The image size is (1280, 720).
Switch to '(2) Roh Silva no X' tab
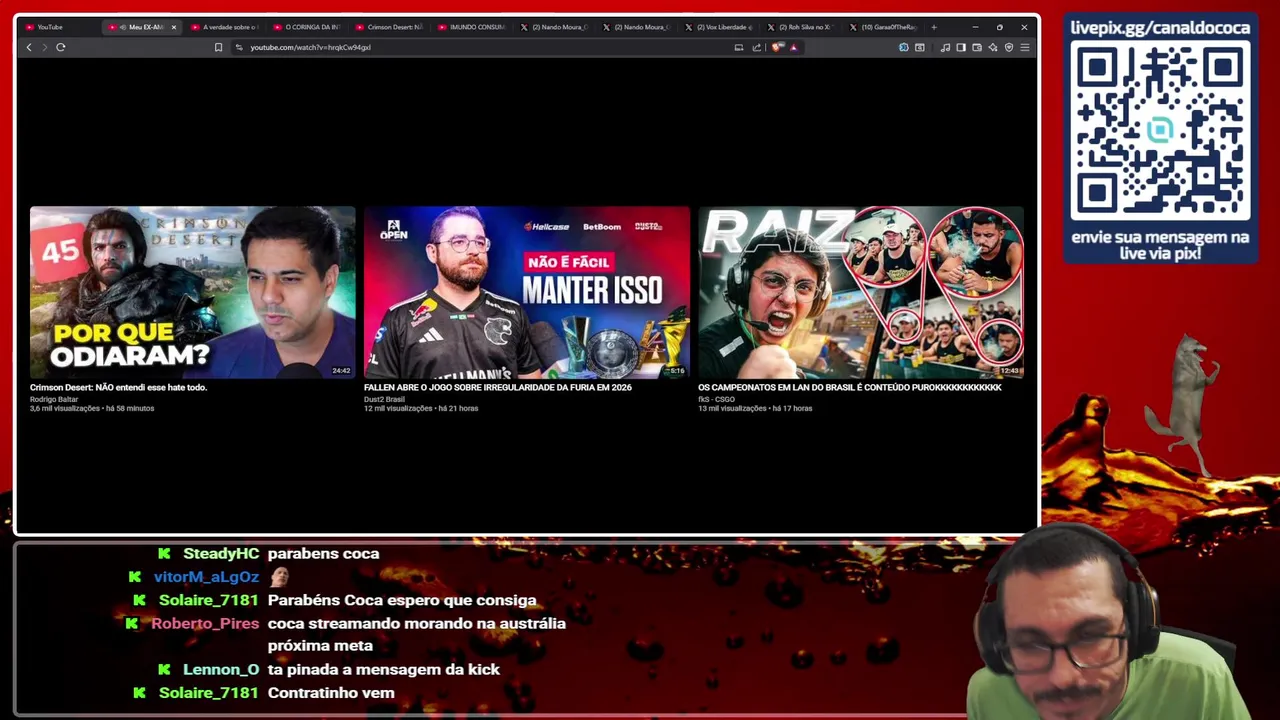(x=802, y=27)
